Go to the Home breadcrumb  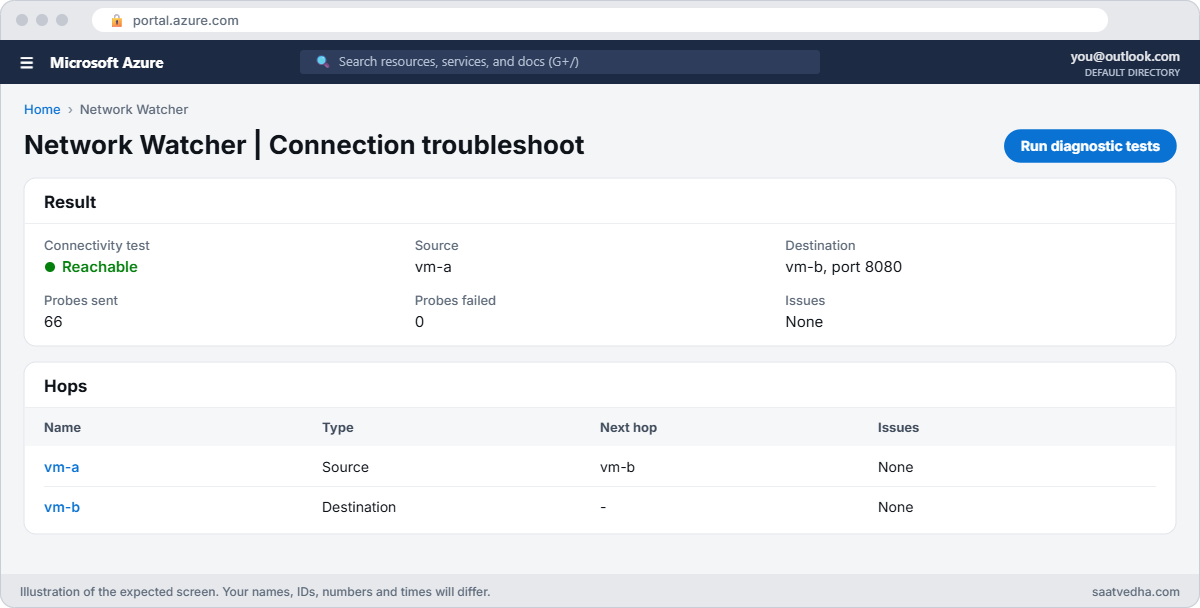pos(42,110)
